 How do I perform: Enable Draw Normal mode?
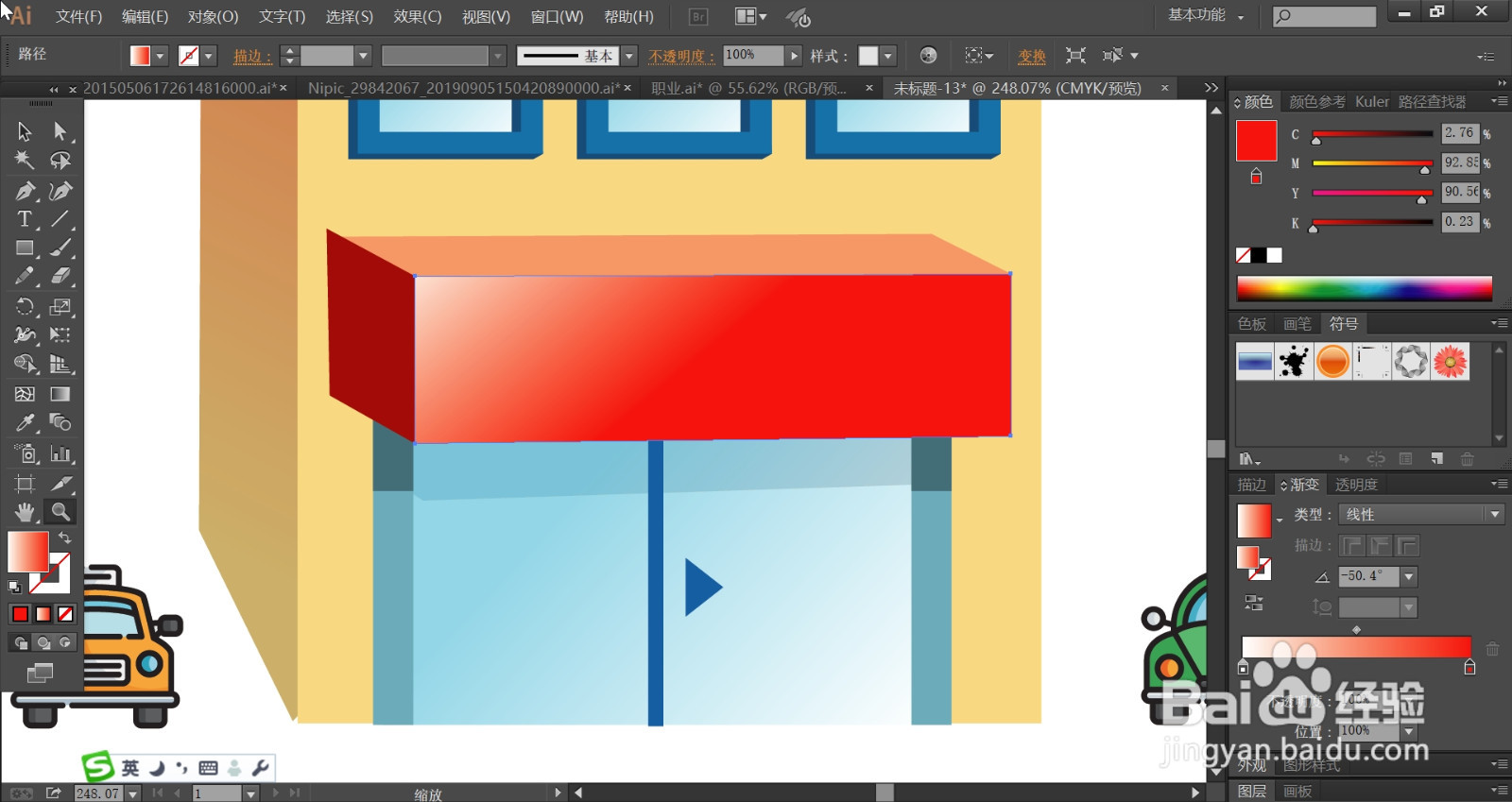pos(20,642)
